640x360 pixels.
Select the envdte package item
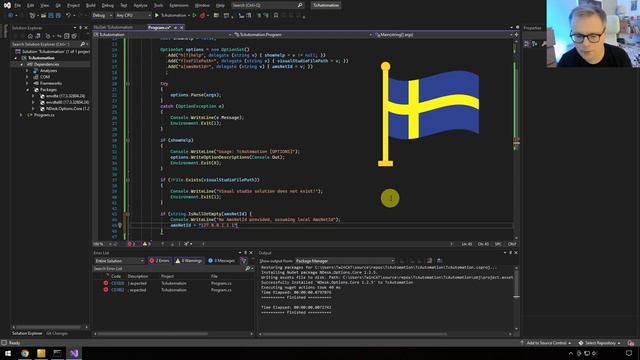[x=63, y=96]
